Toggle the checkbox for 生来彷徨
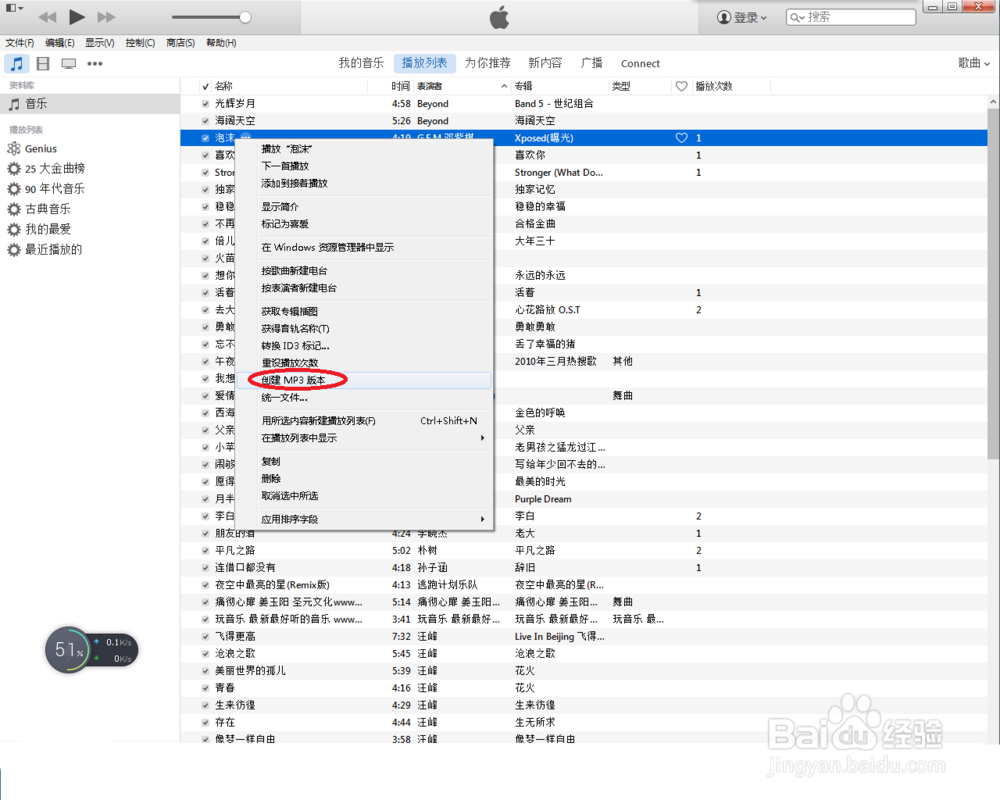 pyautogui.click(x=205, y=705)
